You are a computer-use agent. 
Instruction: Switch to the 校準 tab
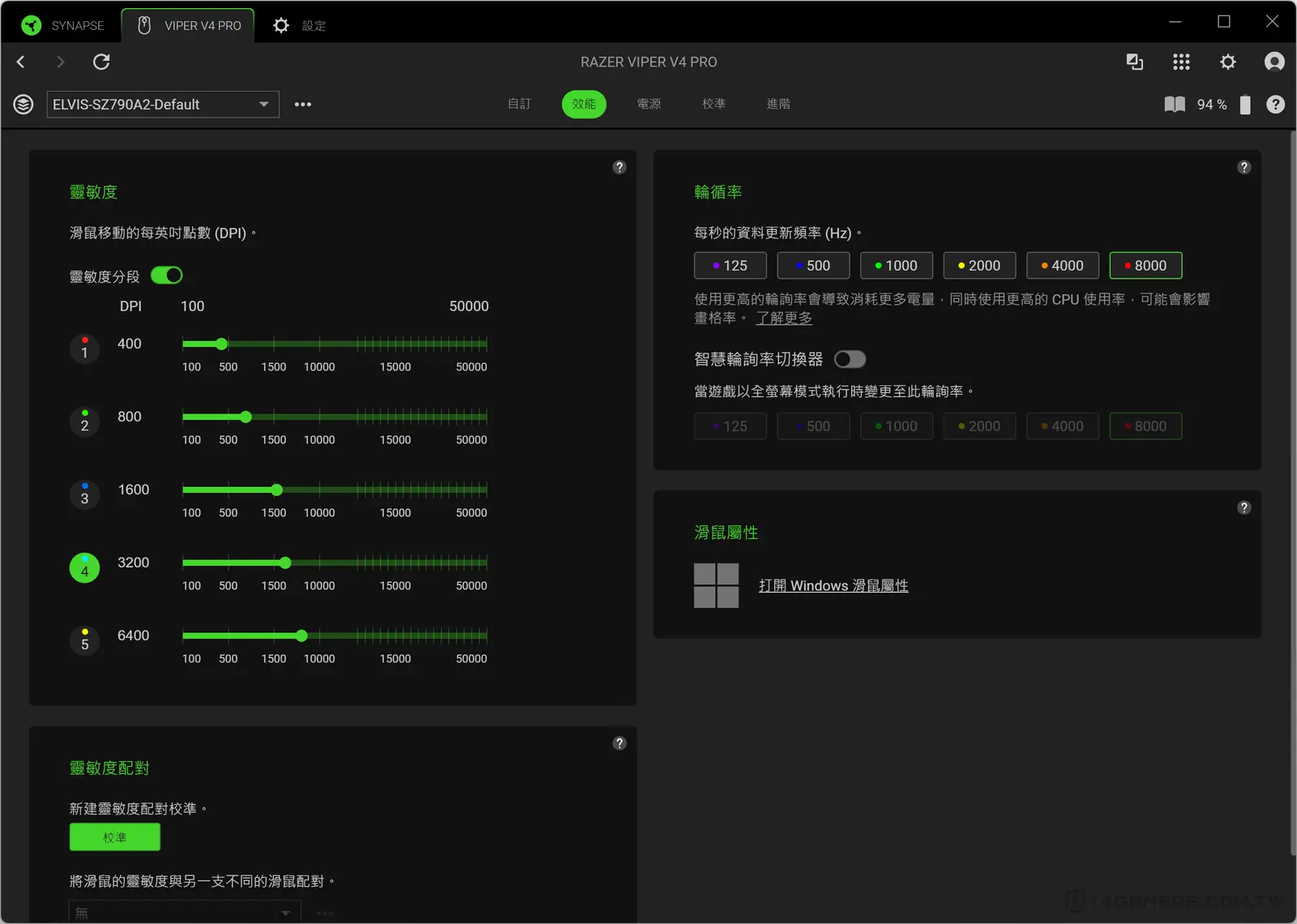click(x=713, y=104)
